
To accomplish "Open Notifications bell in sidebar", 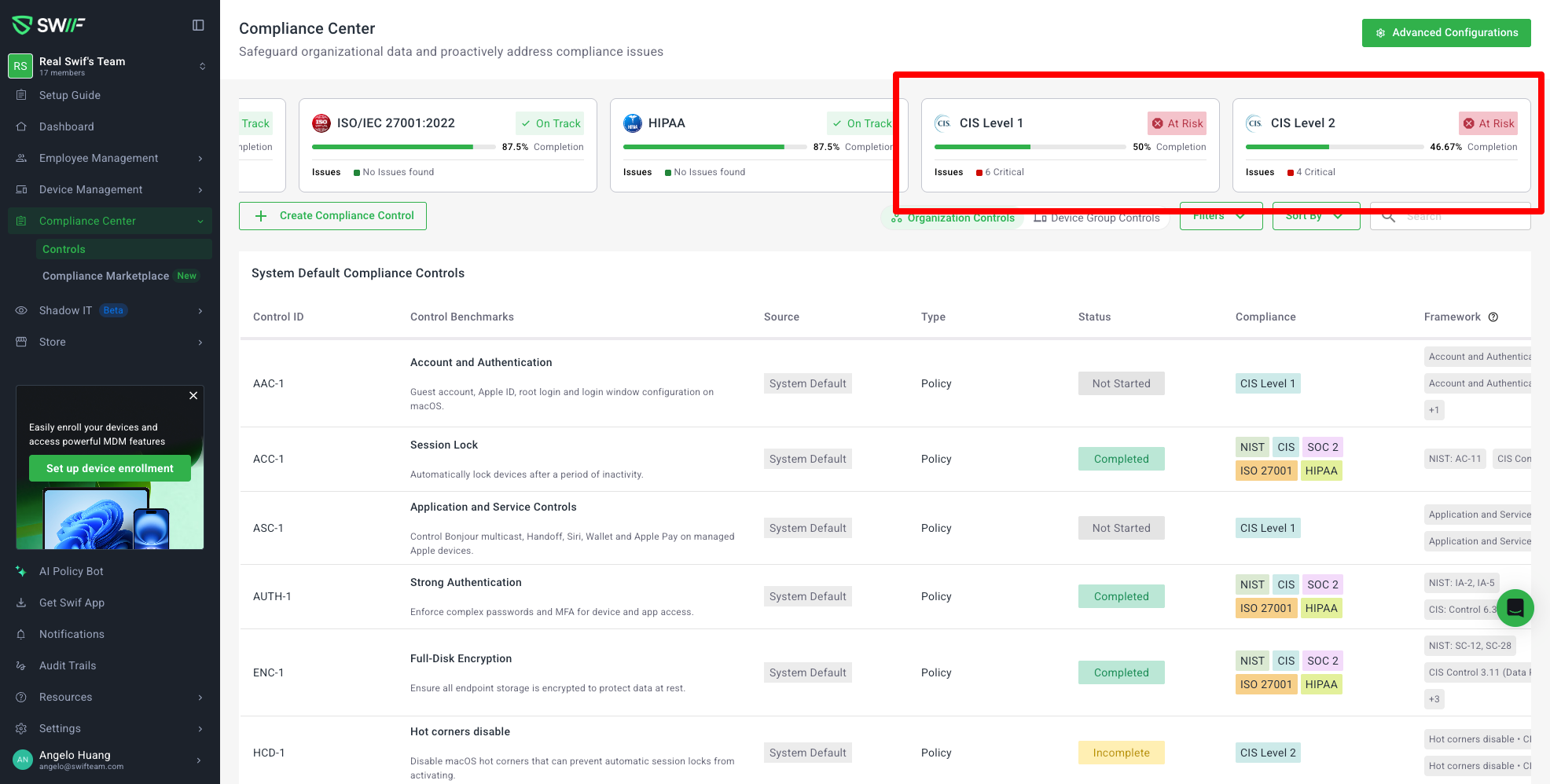I will 21,634.
